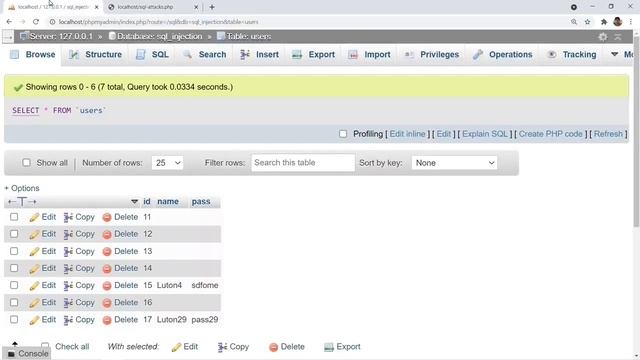Reload the page in browser
640x360 pixels.
[36, 22]
